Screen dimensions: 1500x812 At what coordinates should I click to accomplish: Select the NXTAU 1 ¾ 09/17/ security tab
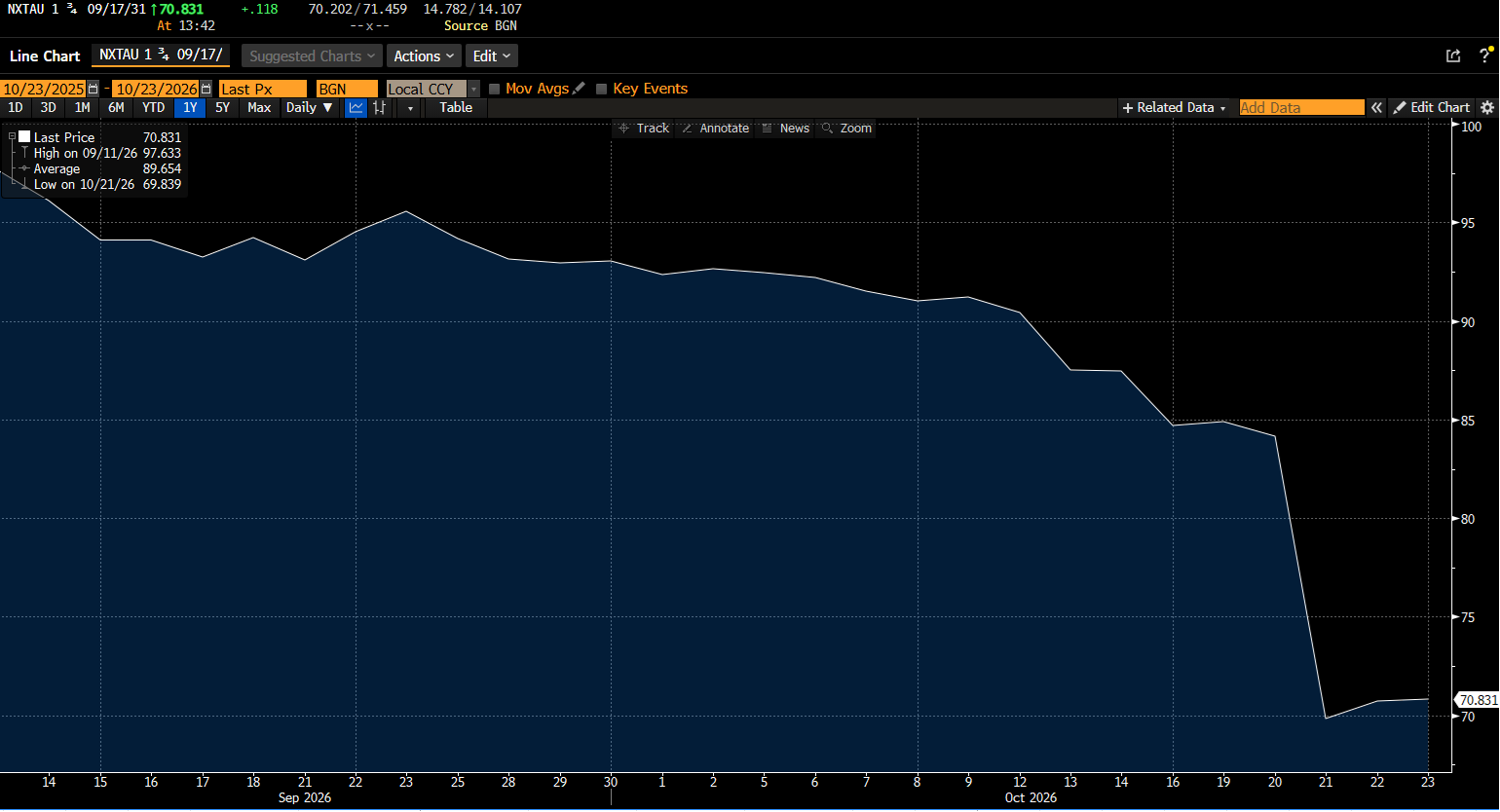pyautogui.click(x=161, y=55)
